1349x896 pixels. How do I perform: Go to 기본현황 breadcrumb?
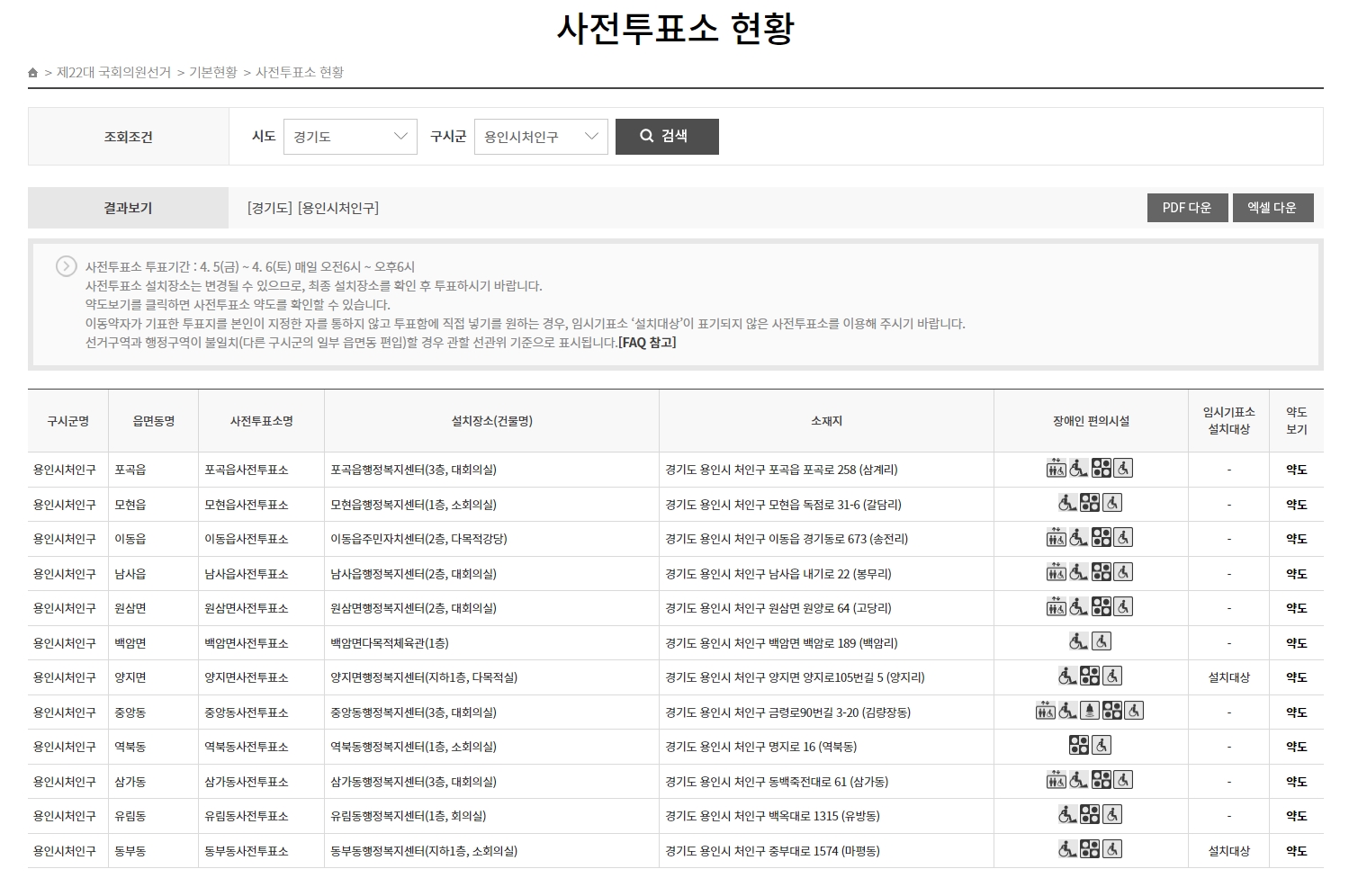click(213, 73)
